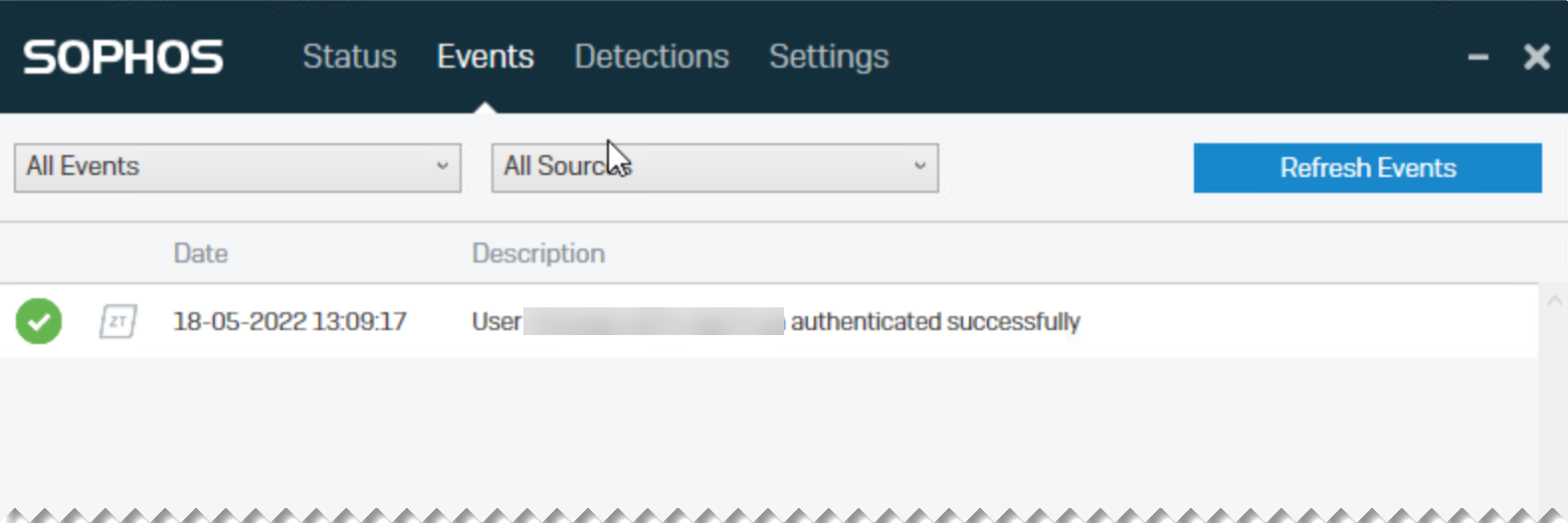The width and height of the screenshot is (1568, 523).
Task: Close the Sophos window
Action: [1536, 58]
